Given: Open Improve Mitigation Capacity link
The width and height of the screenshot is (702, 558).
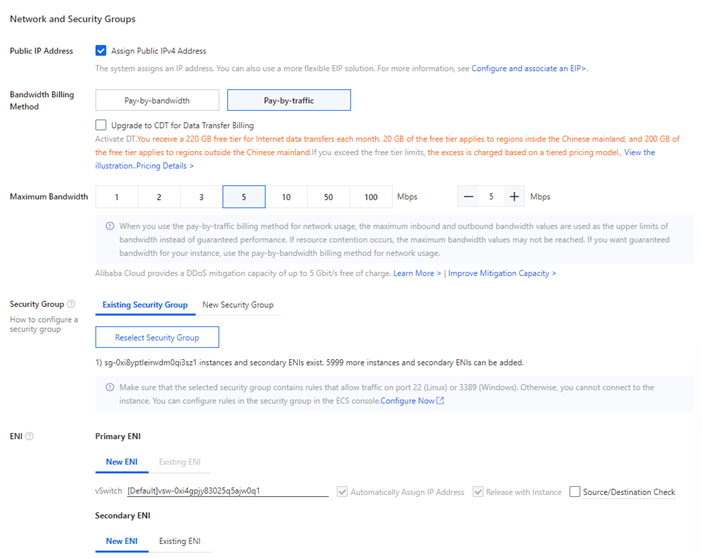Looking at the screenshot, I should click(502, 273).
